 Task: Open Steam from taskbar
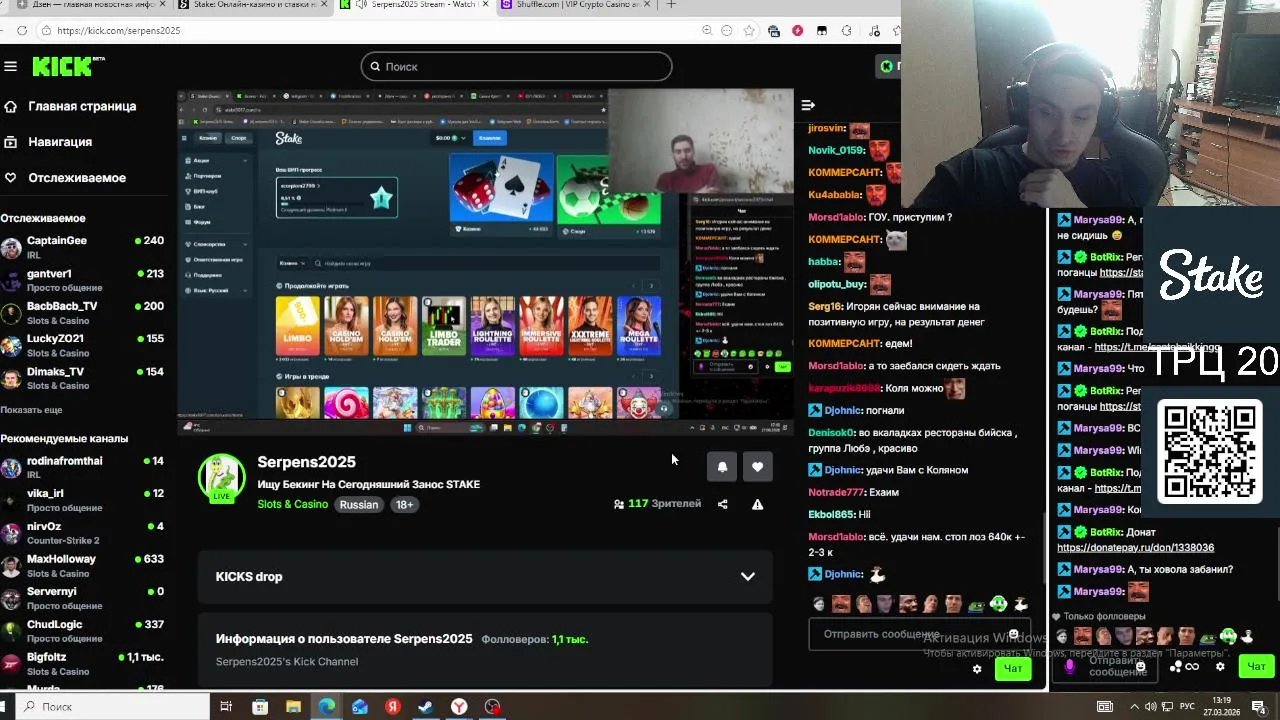(425, 707)
